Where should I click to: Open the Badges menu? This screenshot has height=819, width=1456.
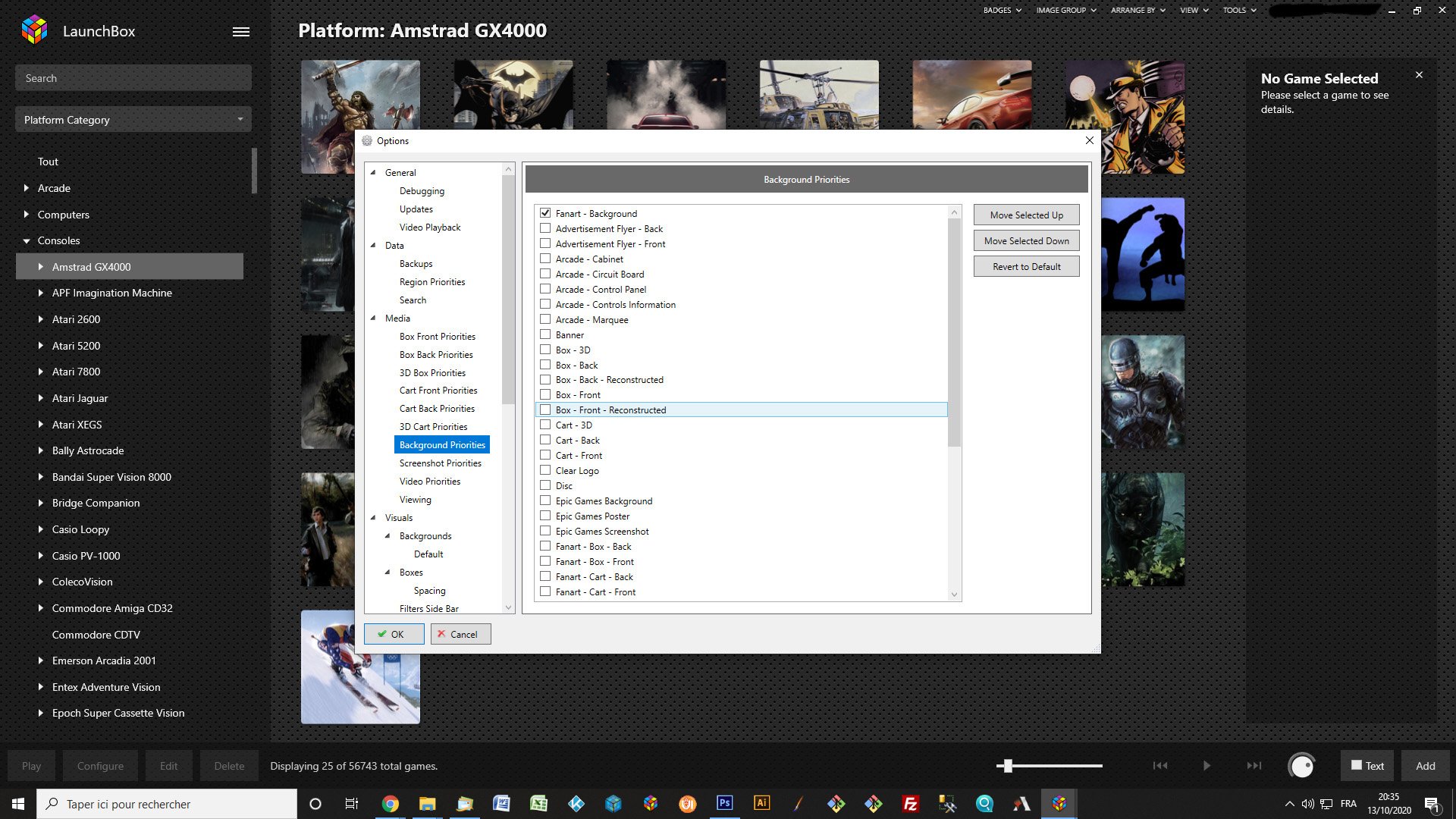click(1002, 10)
